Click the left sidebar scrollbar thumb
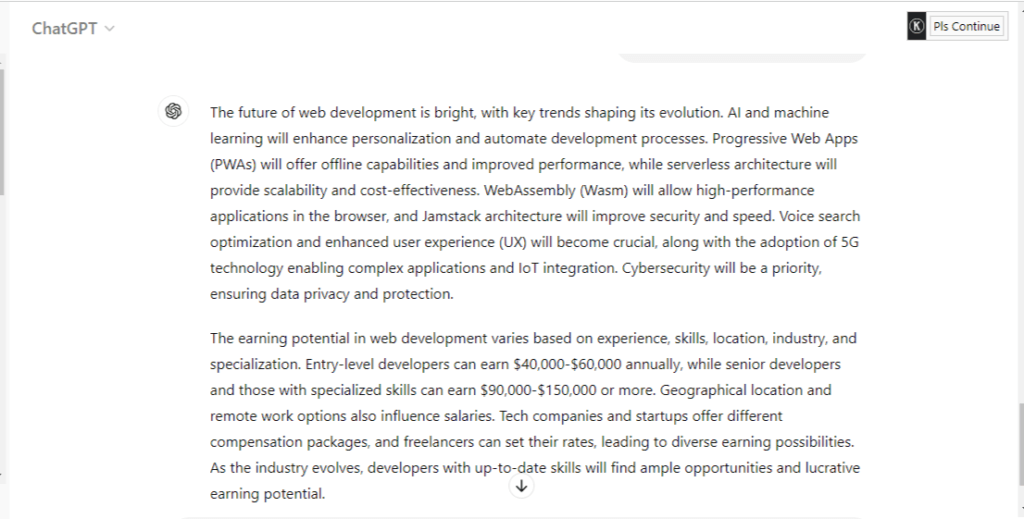The height and width of the screenshot is (519, 1024). click(2, 131)
